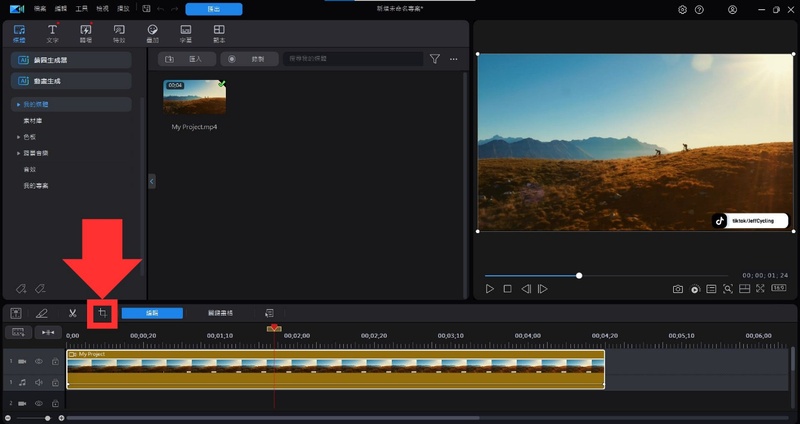800x424 pixels.
Task: Enter fullscreen preview mode
Action: pos(760,289)
